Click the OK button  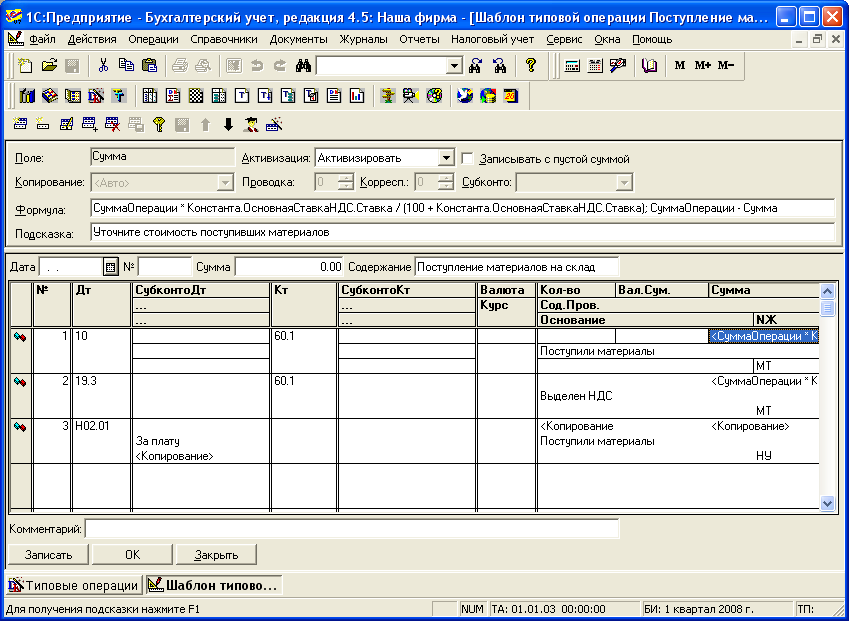132,554
